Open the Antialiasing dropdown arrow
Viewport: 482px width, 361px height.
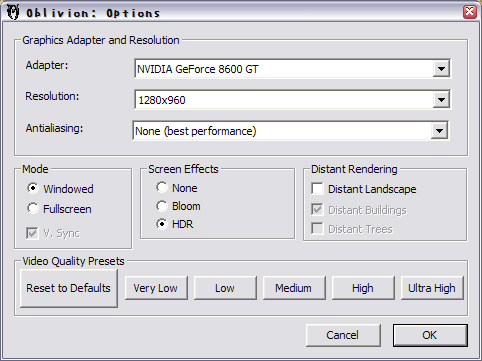tap(439, 131)
